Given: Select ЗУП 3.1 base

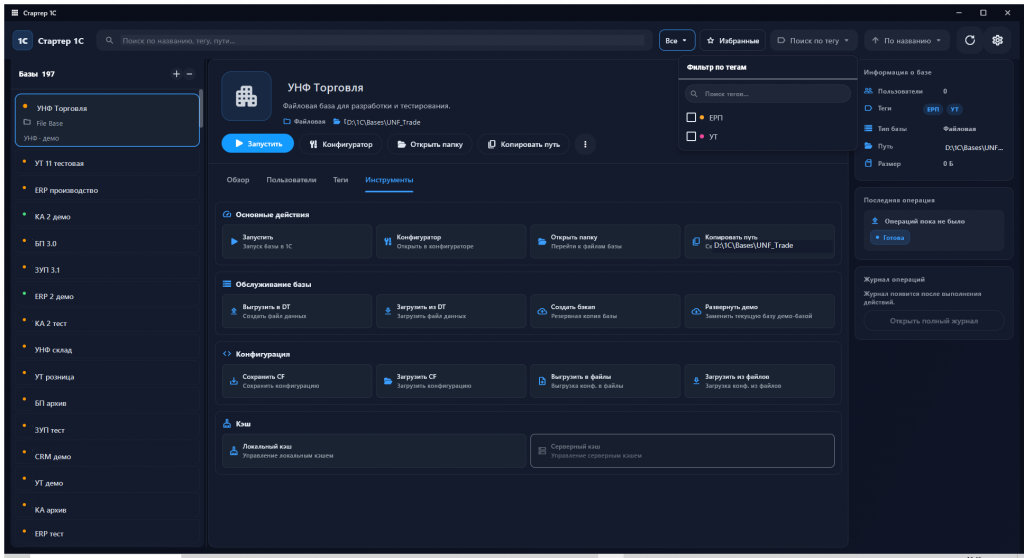Looking at the screenshot, I should [108, 270].
